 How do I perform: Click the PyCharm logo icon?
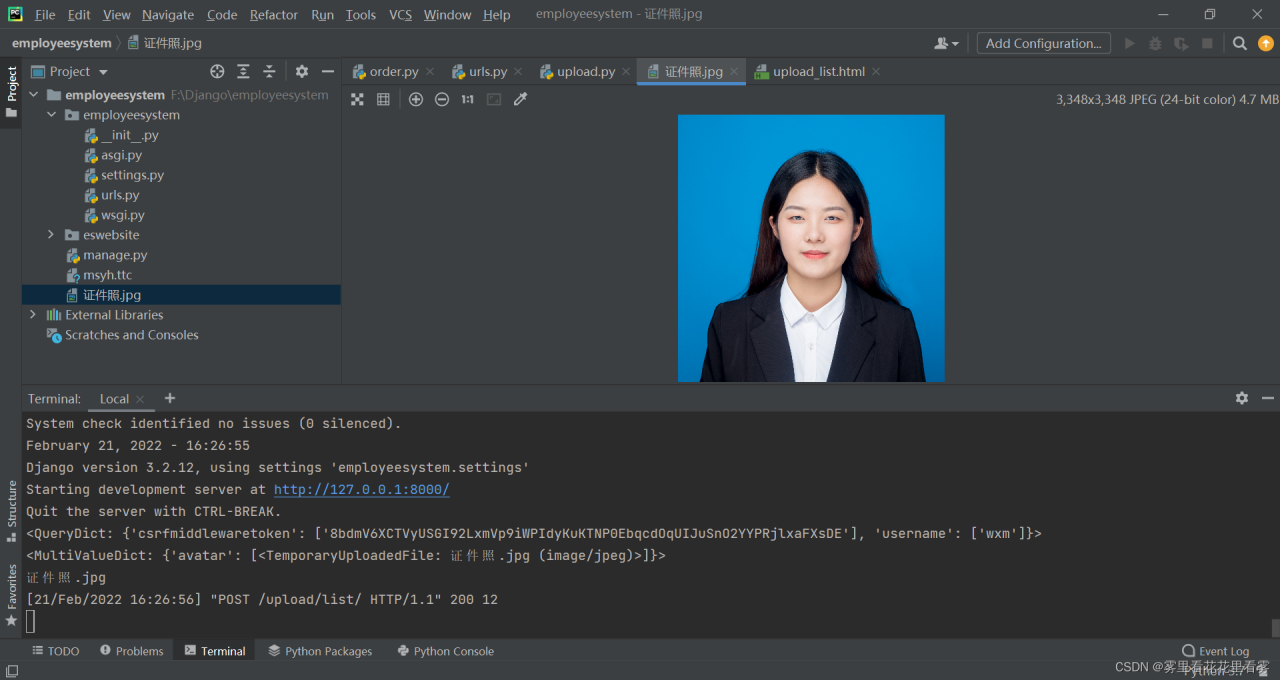pyautogui.click(x=15, y=14)
